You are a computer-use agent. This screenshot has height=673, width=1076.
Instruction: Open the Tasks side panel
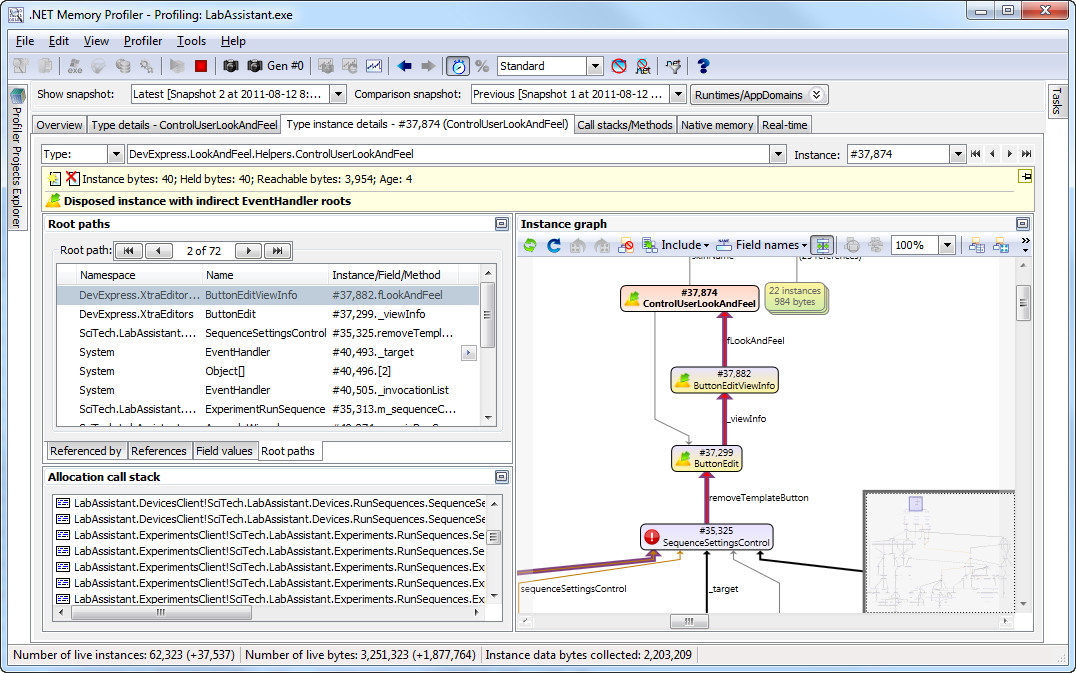[1056, 101]
